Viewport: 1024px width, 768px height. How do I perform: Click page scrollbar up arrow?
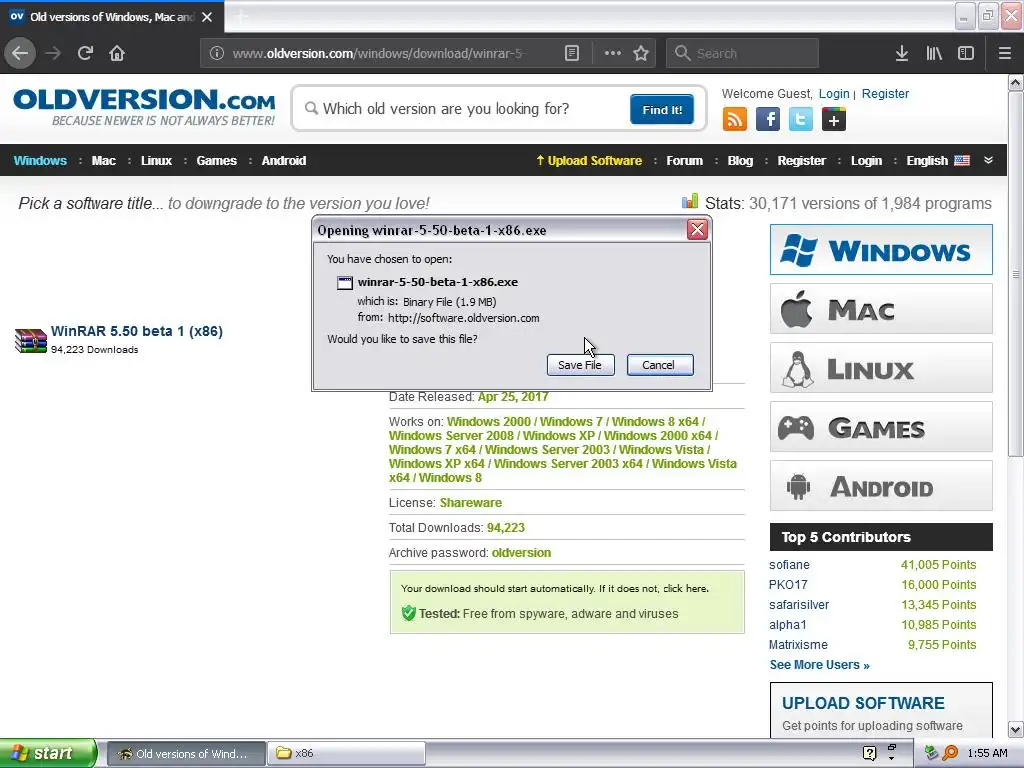pos(1016,83)
